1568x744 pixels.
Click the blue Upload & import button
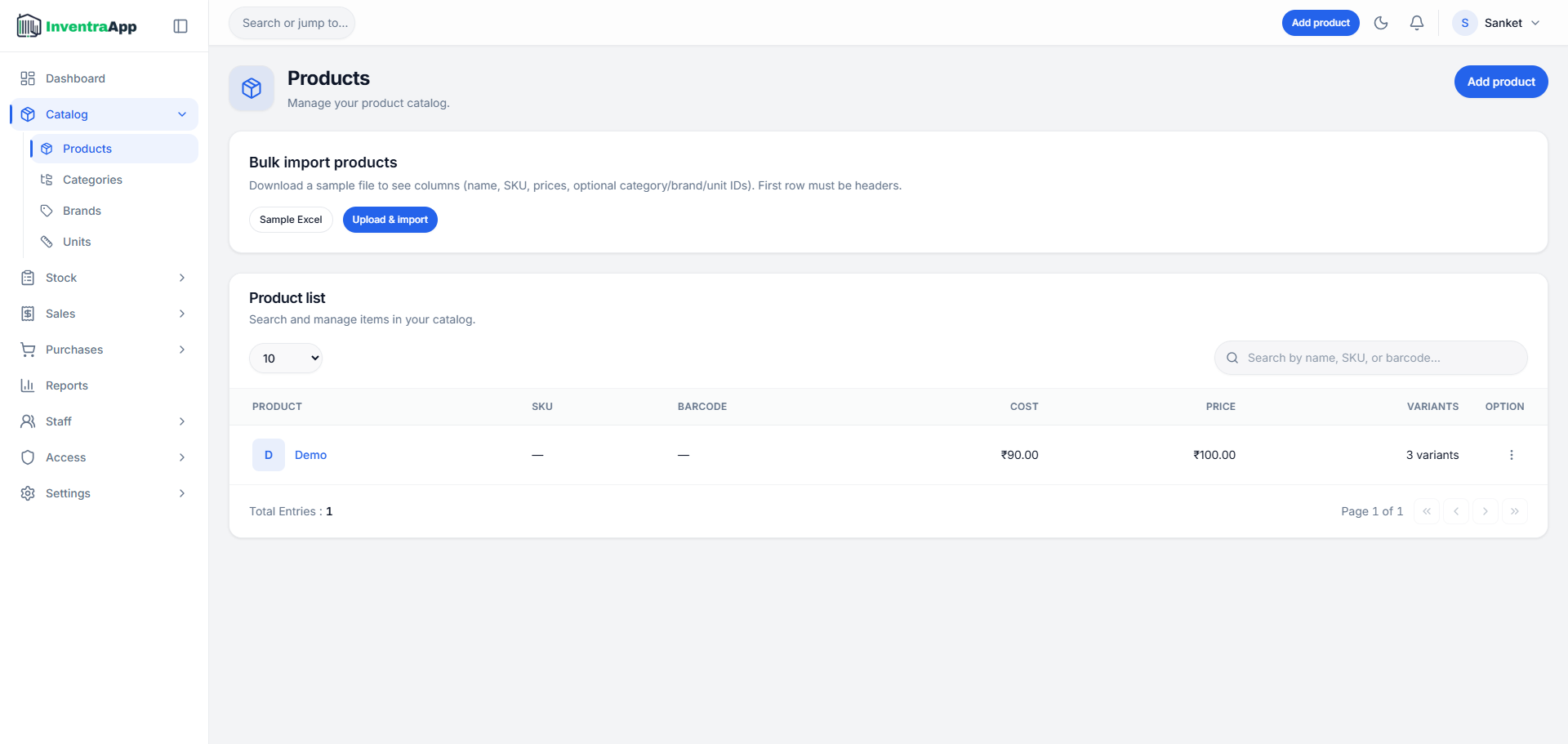tap(390, 219)
